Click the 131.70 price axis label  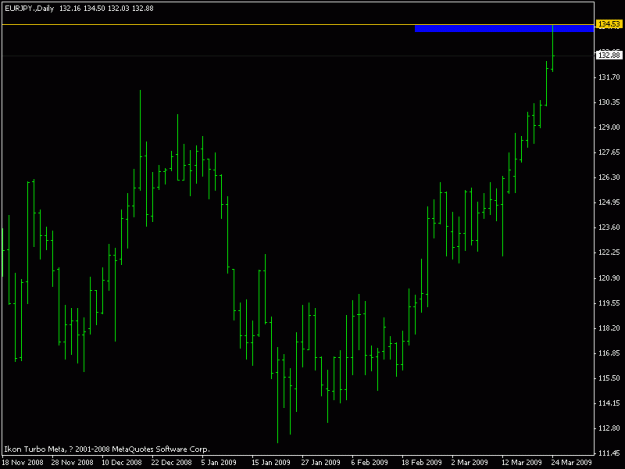pyautogui.click(x=609, y=77)
